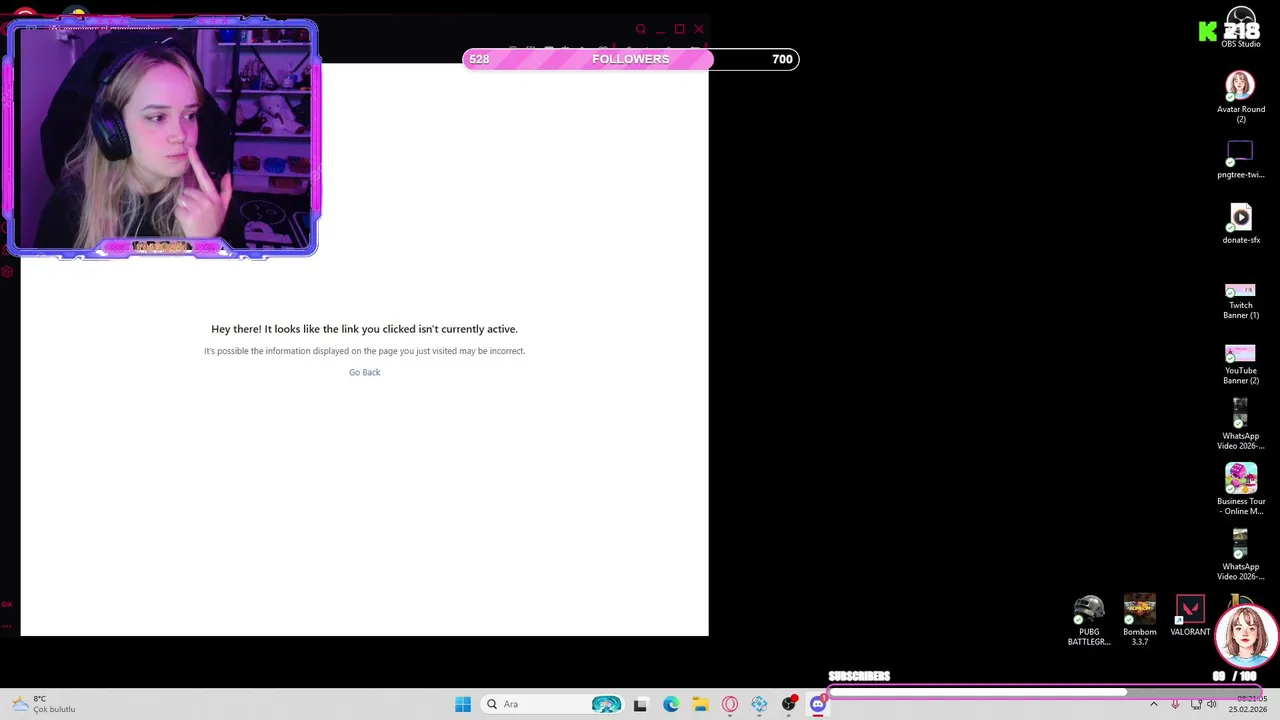Maximize the browser window
The image size is (1280, 720).
click(679, 29)
